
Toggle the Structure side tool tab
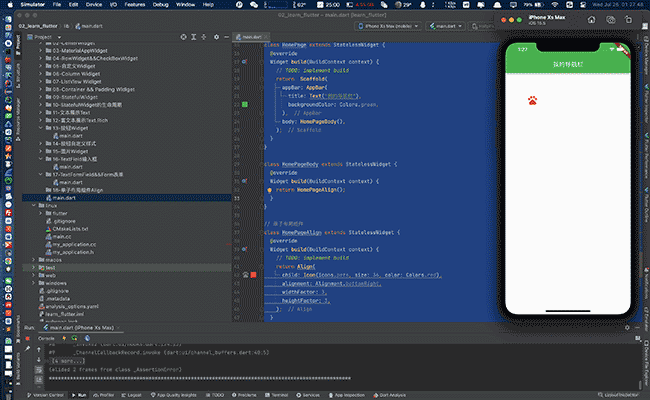[x=18, y=76]
